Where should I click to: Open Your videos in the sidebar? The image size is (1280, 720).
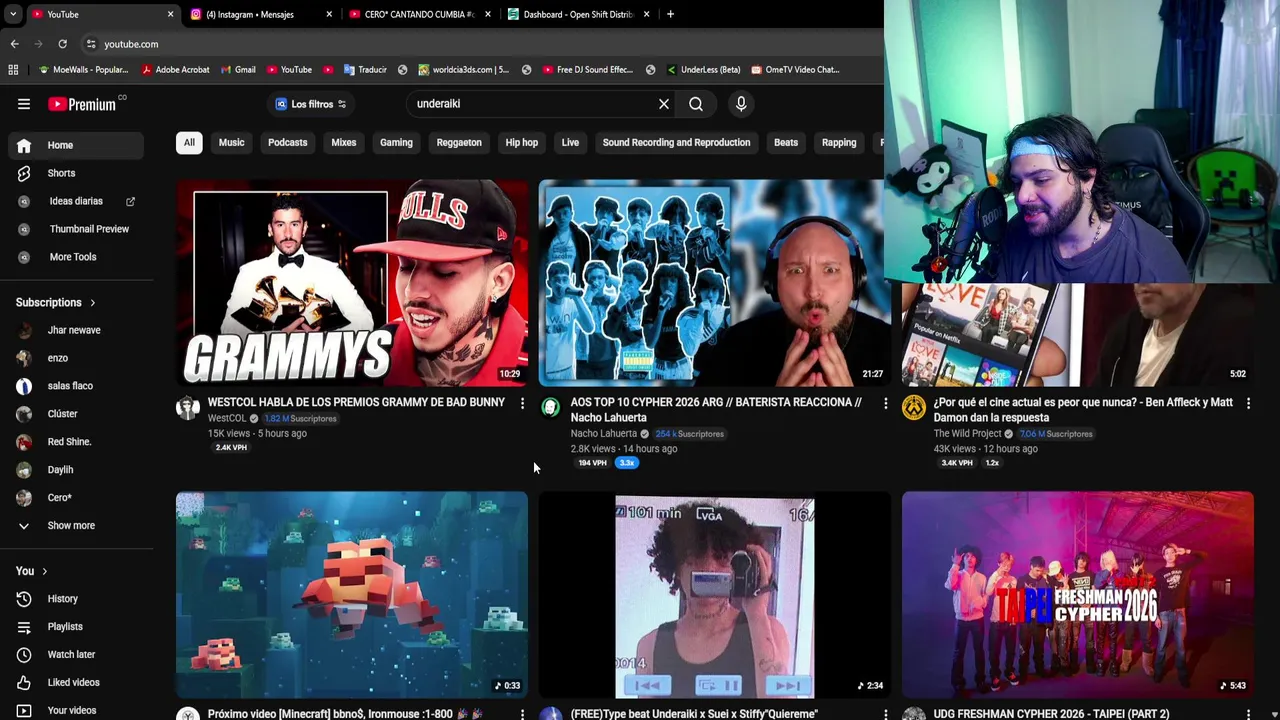pyautogui.click(x=76, y=710)
